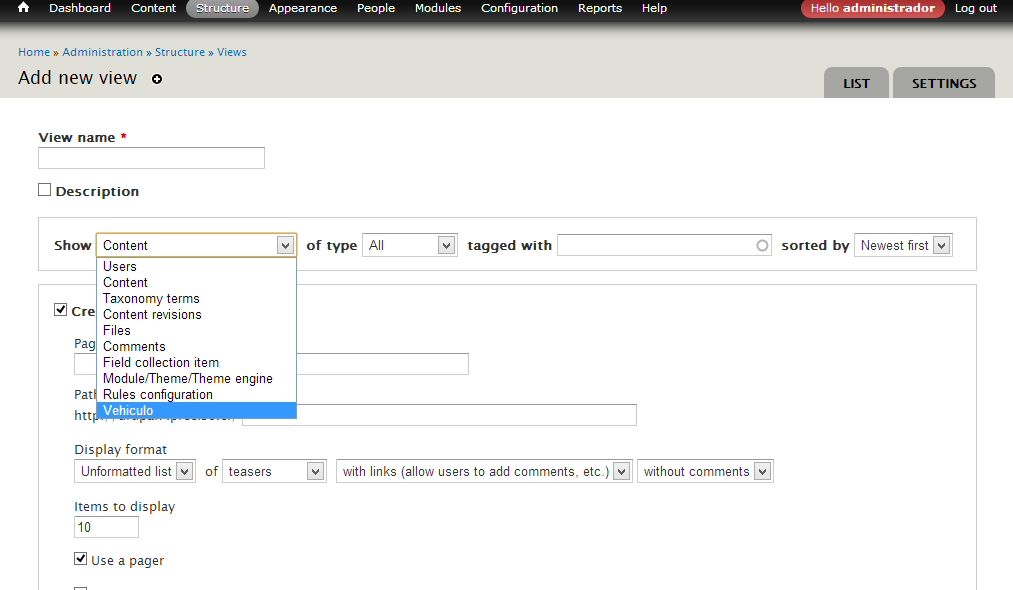Click the Log out link
This screenshot has height=590, width=1013.
975,8
